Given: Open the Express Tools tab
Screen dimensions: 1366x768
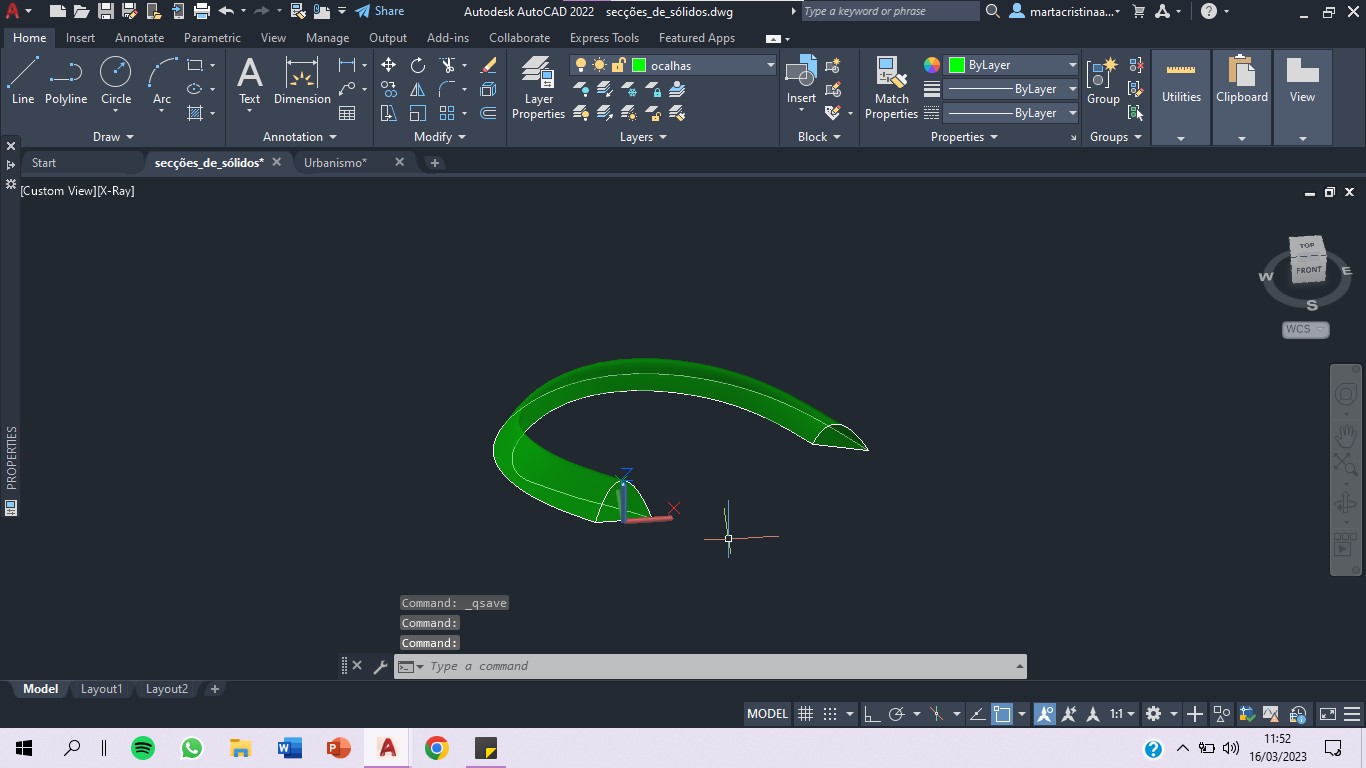Looking at the screenshot, I should click(604, 38).
